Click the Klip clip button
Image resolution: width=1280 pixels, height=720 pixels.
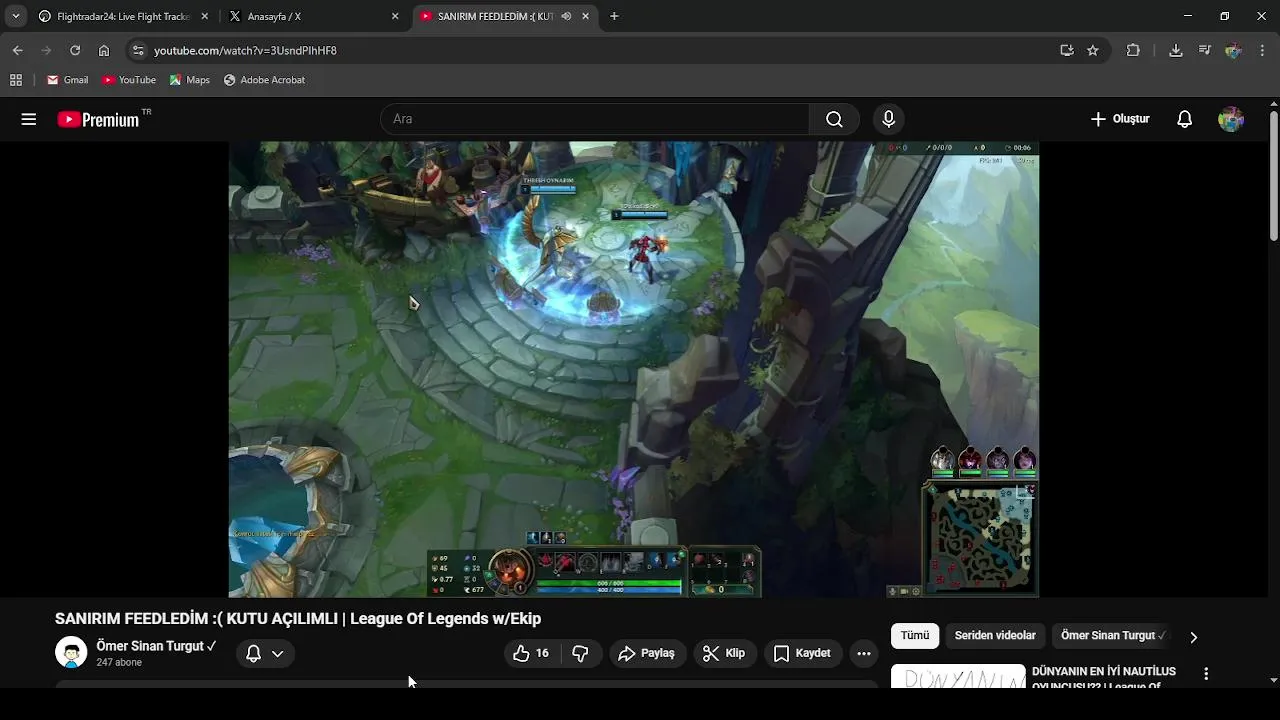[x=723, y=653]
